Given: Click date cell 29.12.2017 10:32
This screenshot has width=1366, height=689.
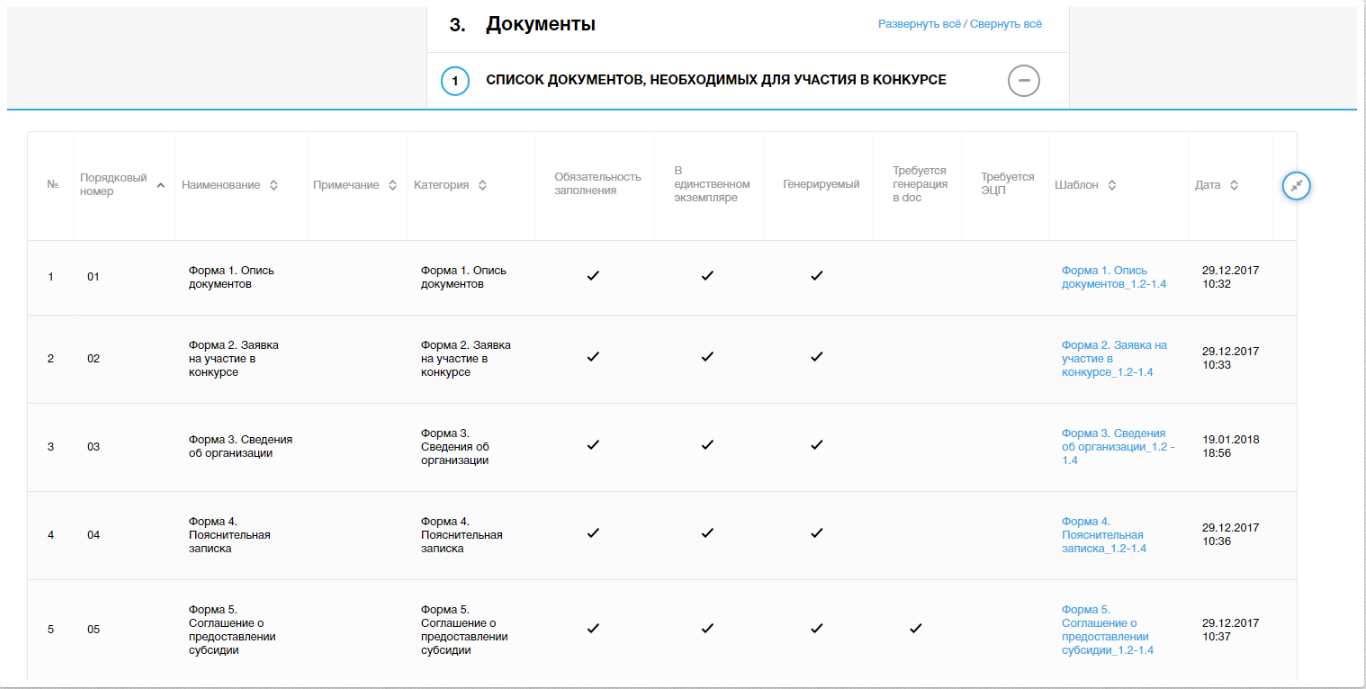Looking at the screenshot, I should 1230,277.
